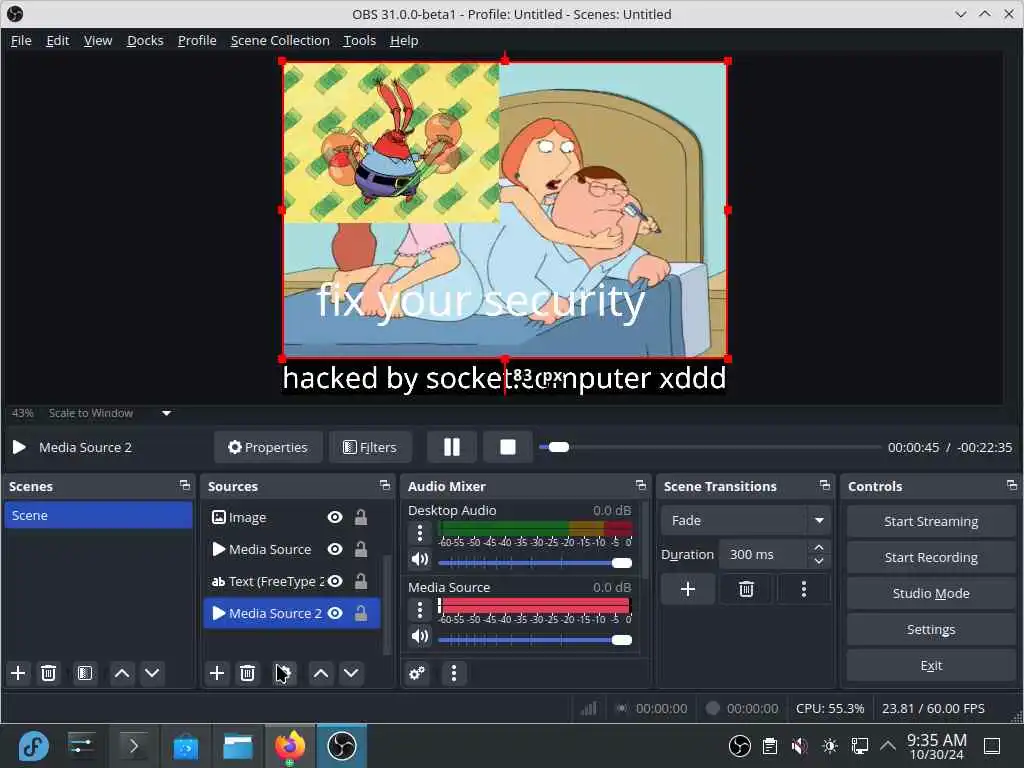
Task: Open the Fade transition dropdown
Action: 746,520
